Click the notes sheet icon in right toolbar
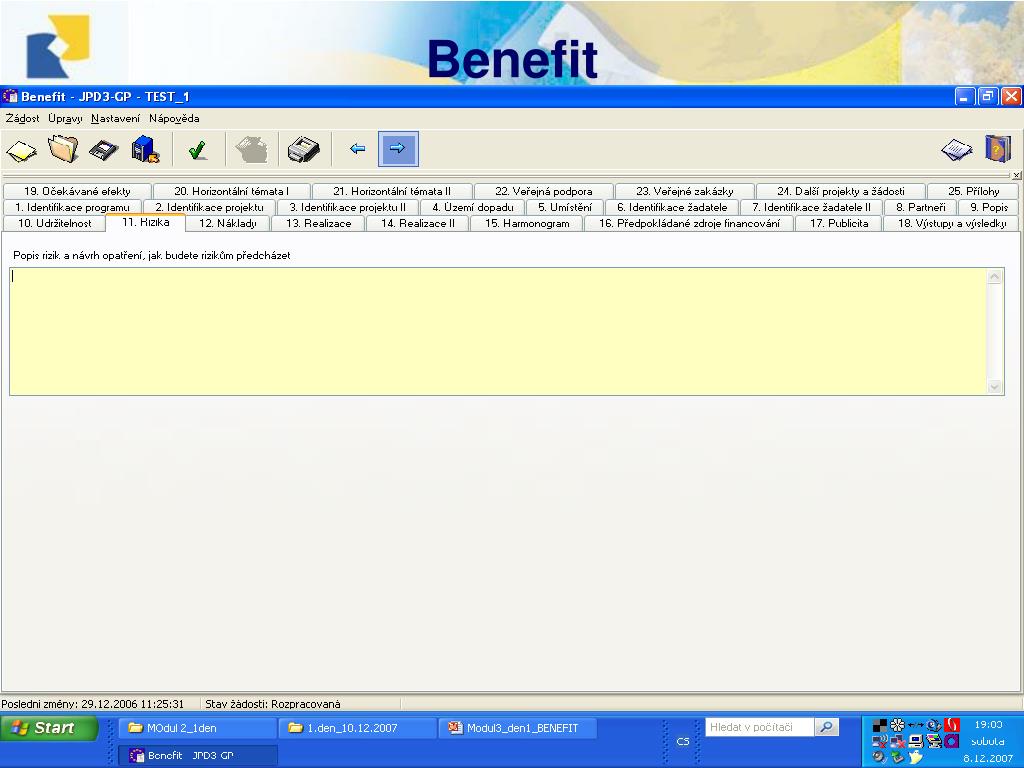This screenshot has width=1024, height=768. click(x=957, y=150)
